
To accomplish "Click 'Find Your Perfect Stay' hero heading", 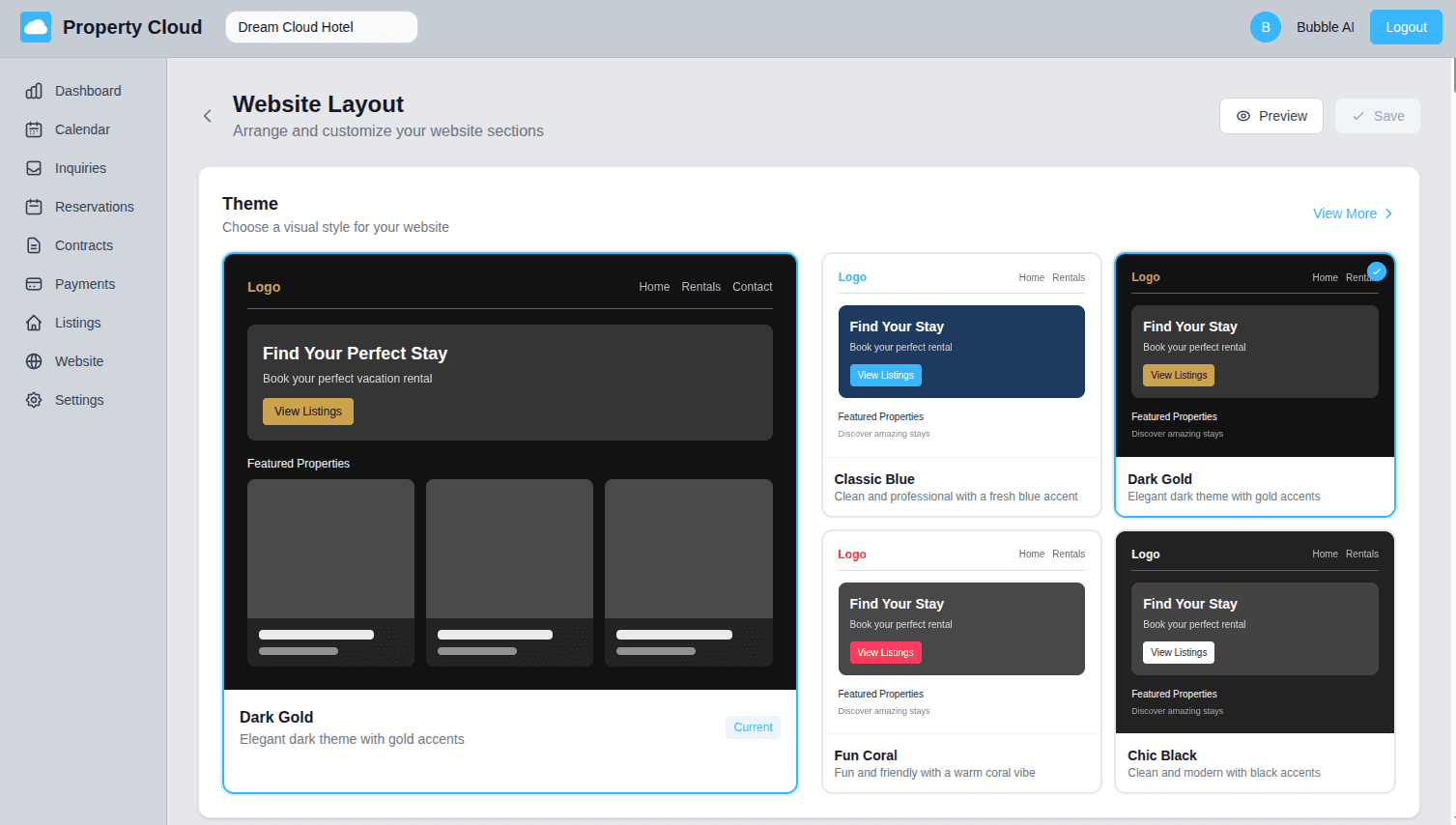I will click(355, 354).
